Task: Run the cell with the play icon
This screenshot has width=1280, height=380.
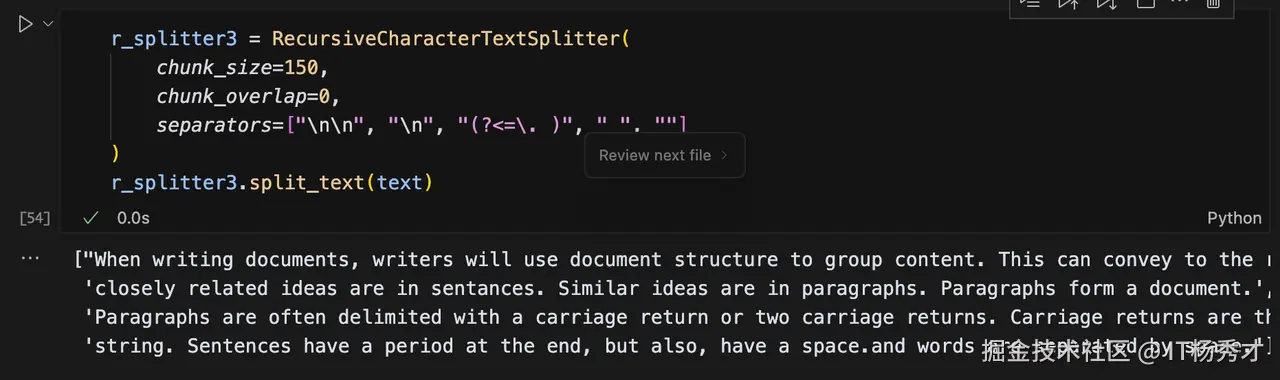Action: coord(25,24)
